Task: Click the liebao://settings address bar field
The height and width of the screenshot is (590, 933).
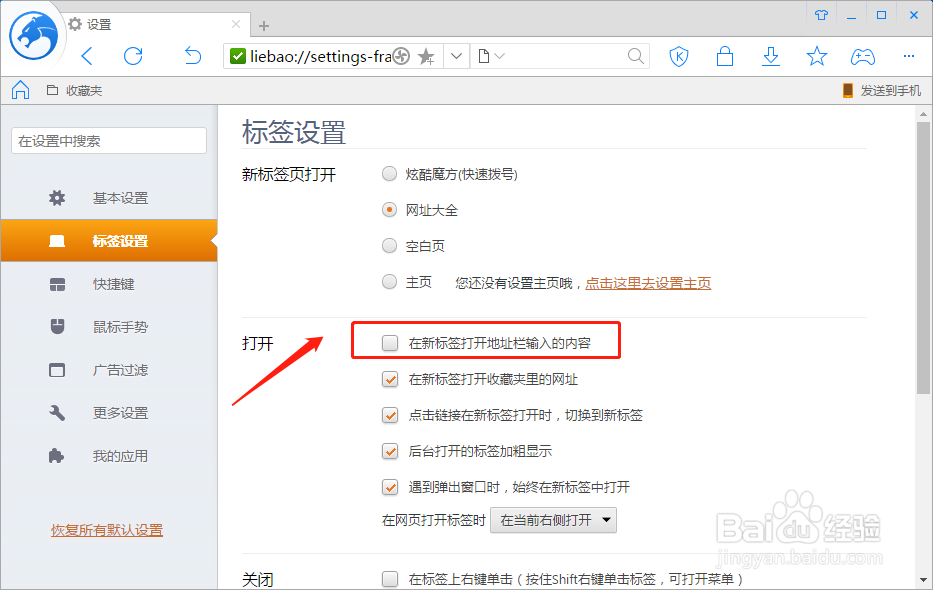Action: pyautogui.click(x=320, y=57)
